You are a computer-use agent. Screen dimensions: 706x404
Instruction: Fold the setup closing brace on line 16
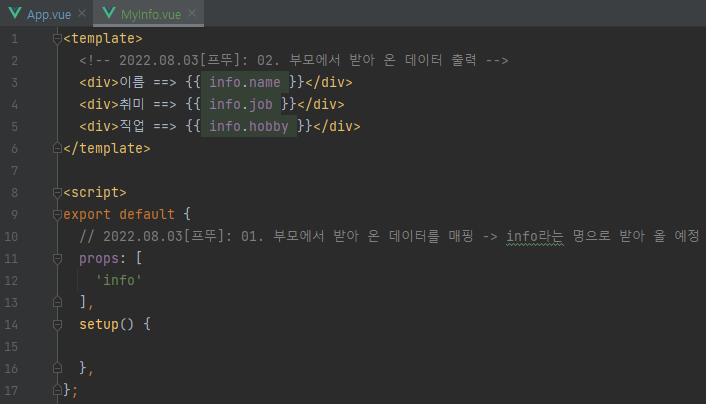(x=57, y=368)
